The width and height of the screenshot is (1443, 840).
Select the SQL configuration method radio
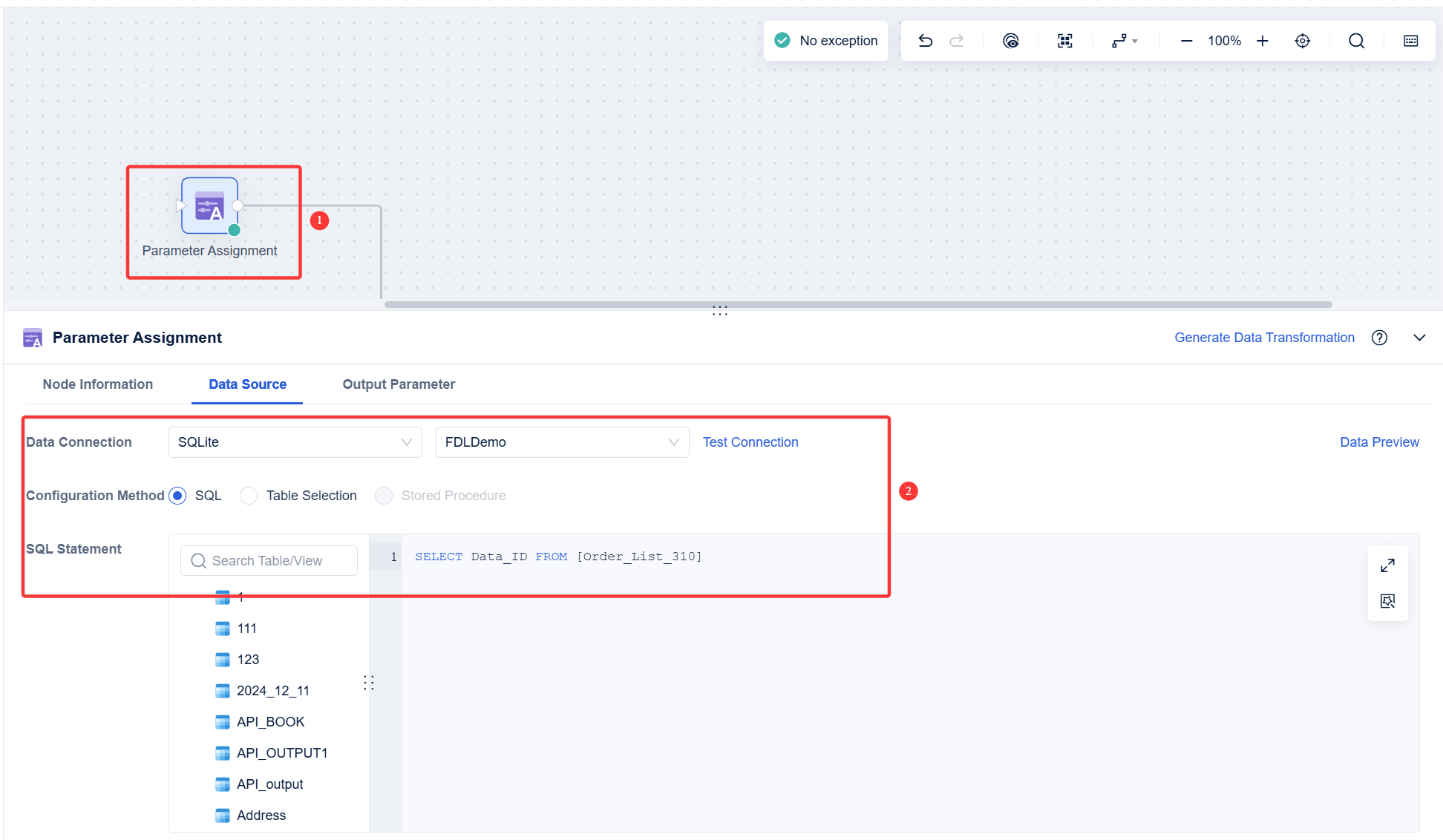pos(177,496)
